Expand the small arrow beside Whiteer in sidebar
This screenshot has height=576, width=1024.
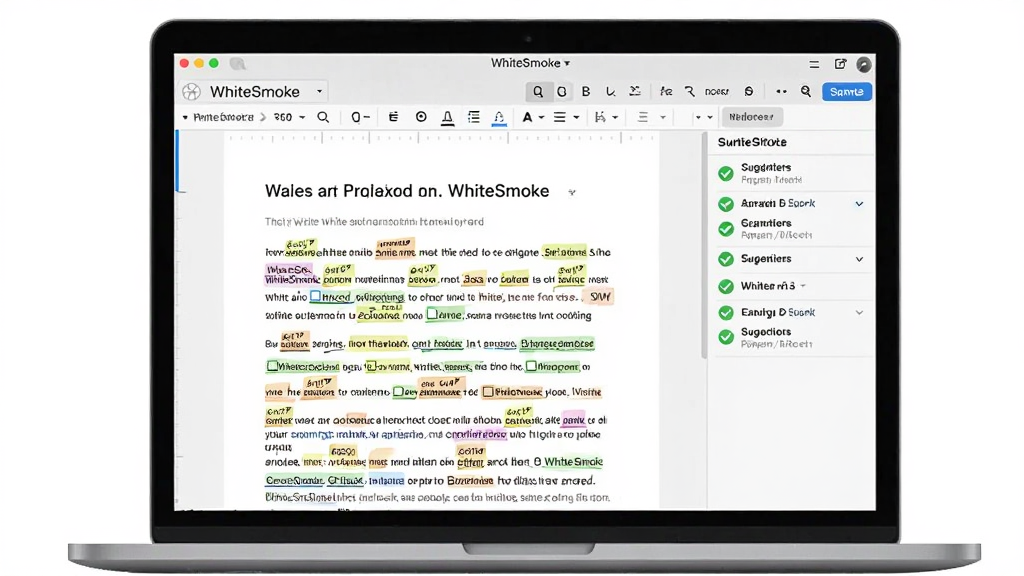[803, 286]
